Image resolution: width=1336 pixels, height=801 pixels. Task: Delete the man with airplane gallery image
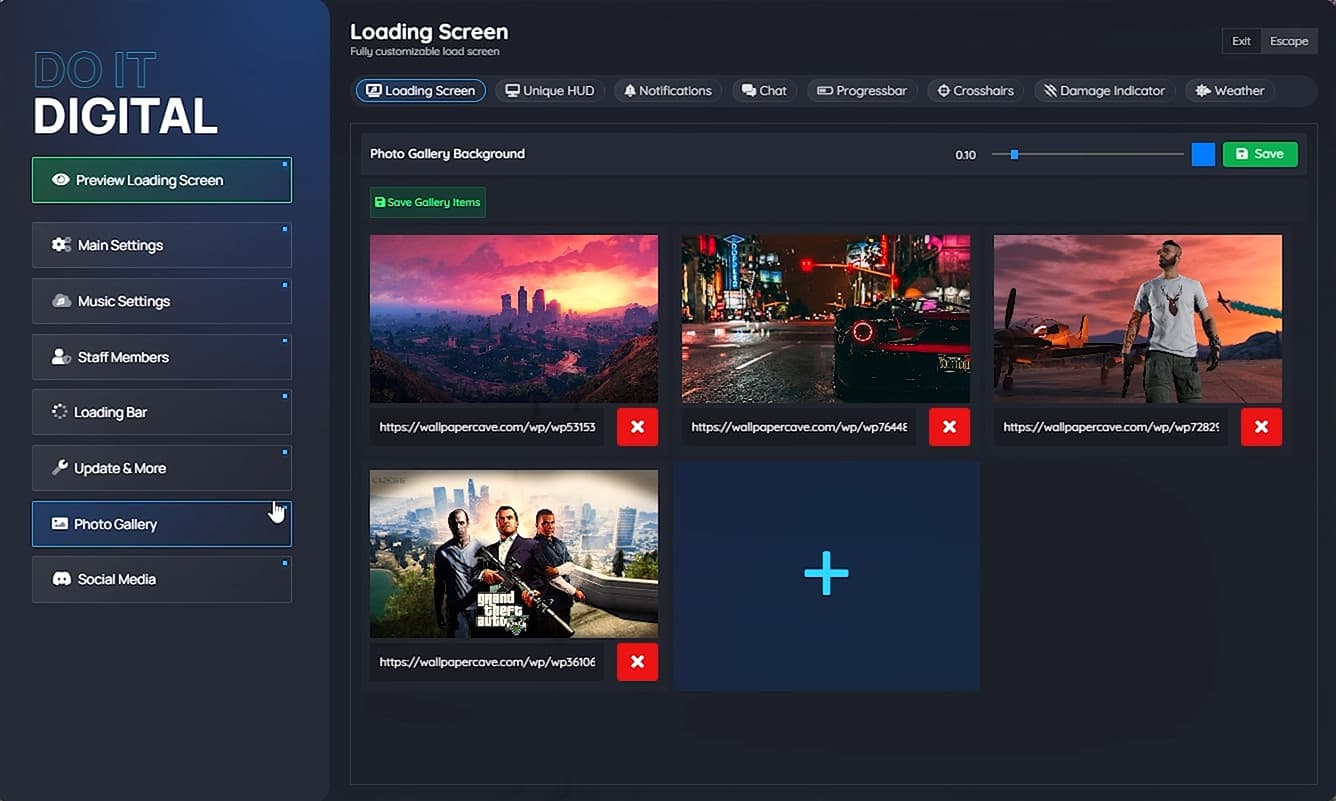(1261, 427)
